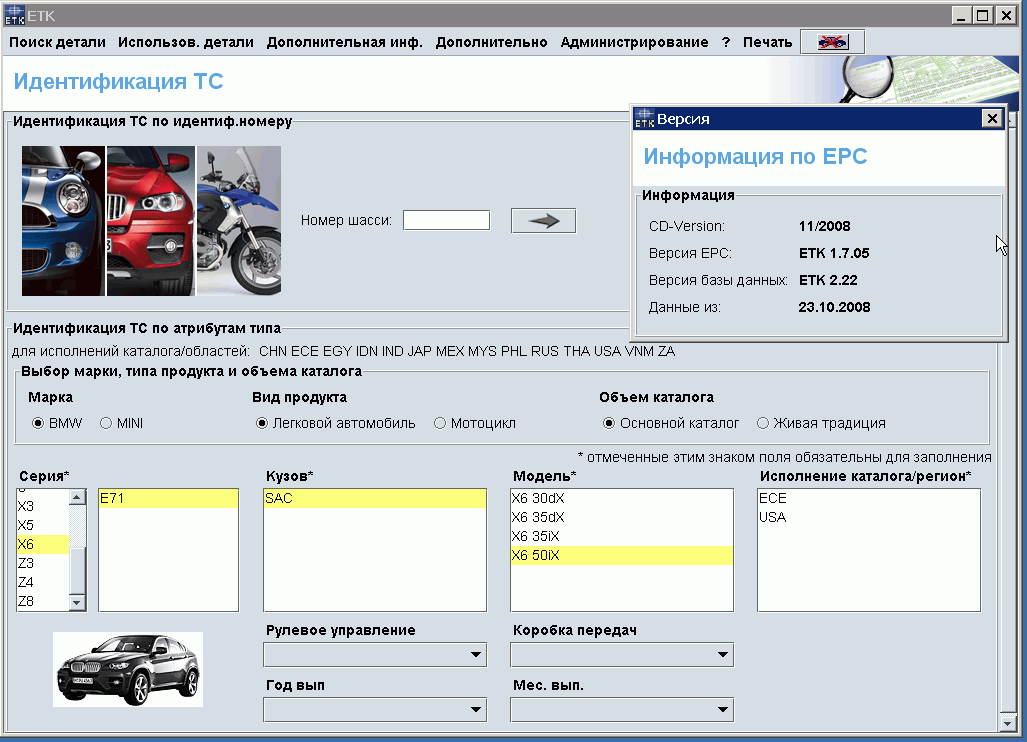
Task: Click the black X6 vehicle preview image
Action: click(x=128, y=669)
